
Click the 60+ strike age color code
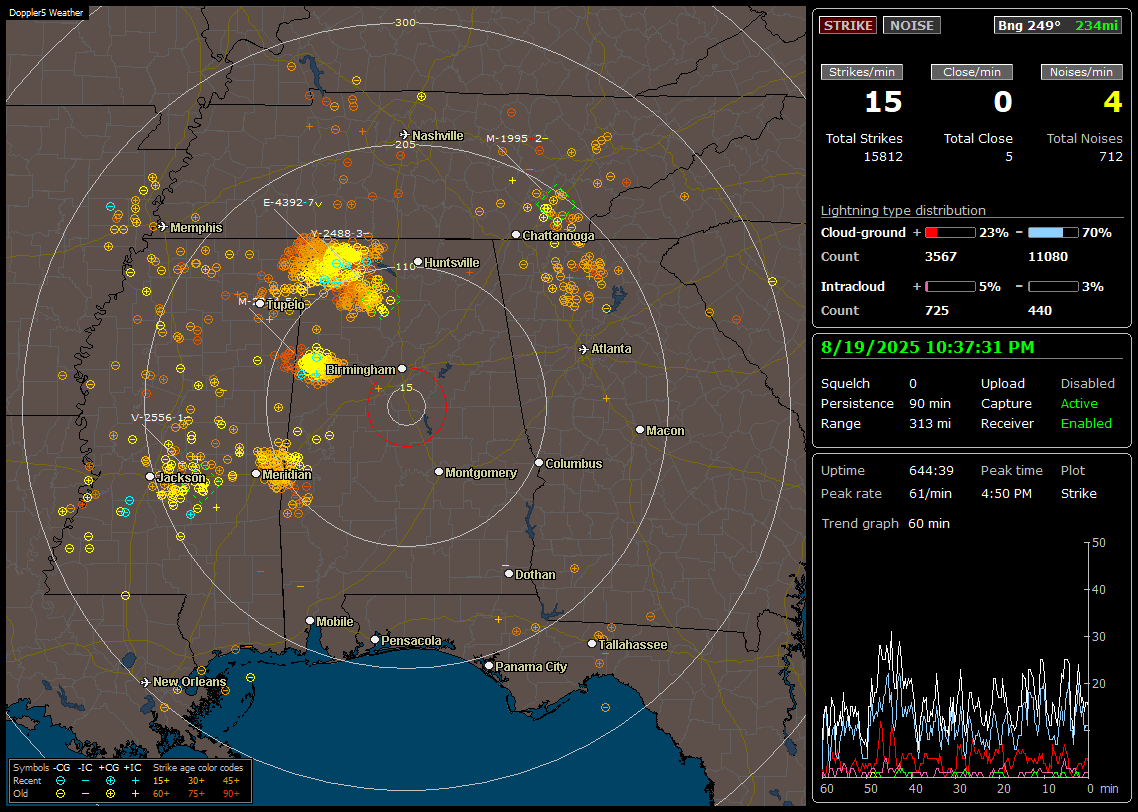161,794
